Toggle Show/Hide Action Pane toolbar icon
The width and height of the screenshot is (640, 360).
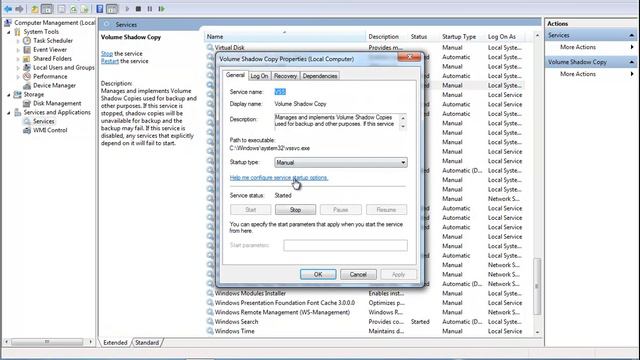point(112,9)
